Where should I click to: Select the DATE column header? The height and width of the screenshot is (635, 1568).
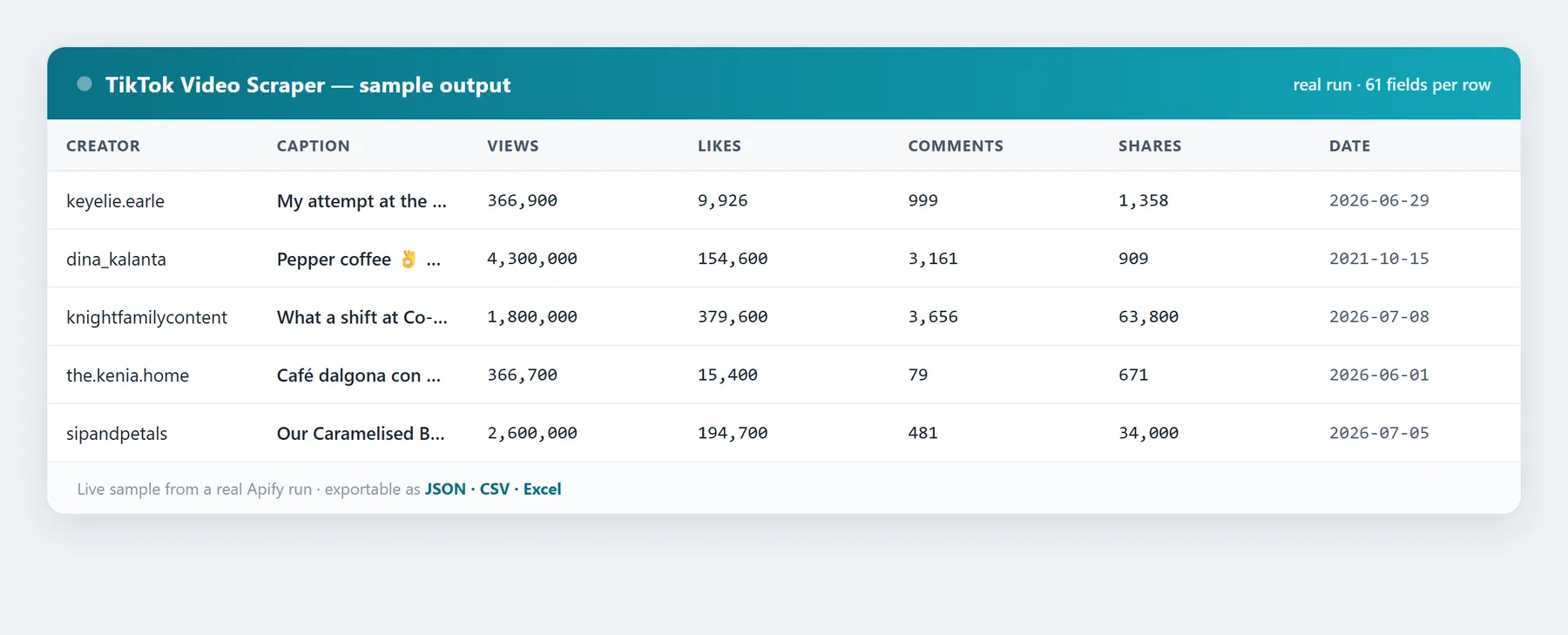[x=1349, y=145]
